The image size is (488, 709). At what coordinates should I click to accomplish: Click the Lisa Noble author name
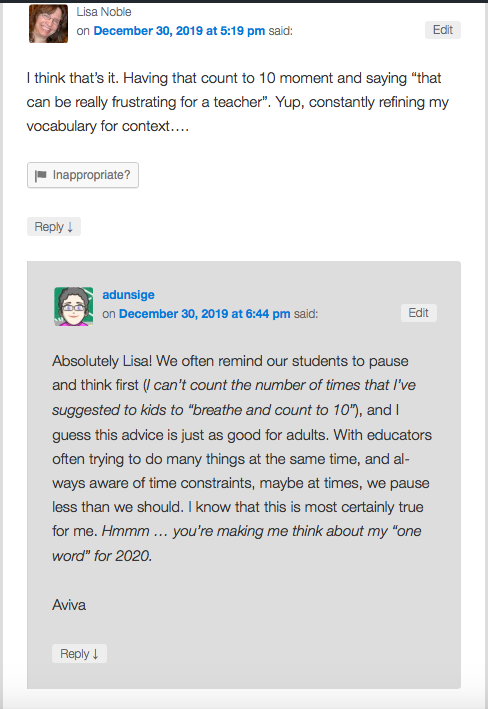click(104, 12)
